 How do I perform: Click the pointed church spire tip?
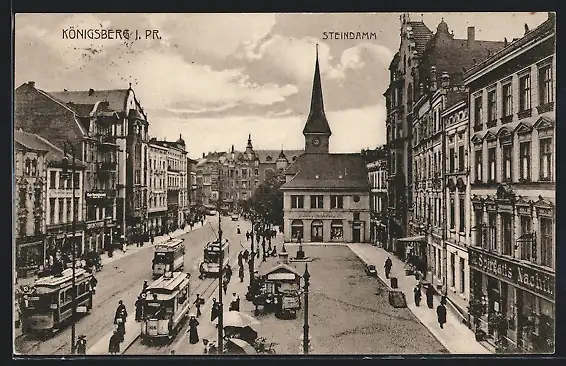point(317,51)
